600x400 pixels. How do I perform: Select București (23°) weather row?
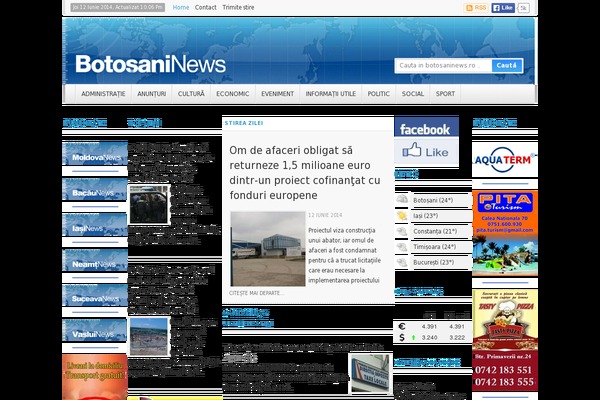coord(441,263)
